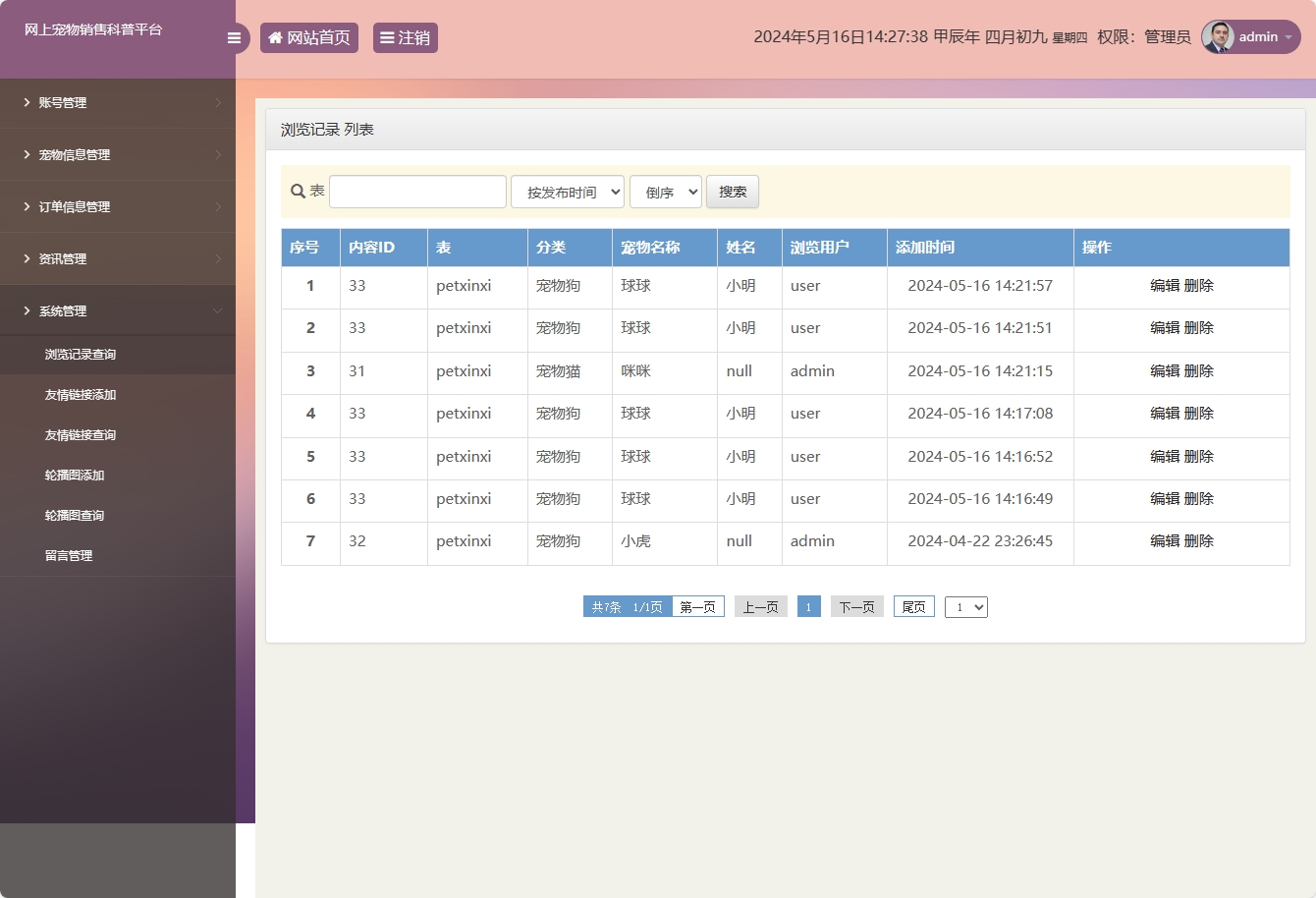Image resolution: width=1316 pixels, height=898 pixels.
Task: Click the 搜索 search button
Action: pyautogui.click(x=732, y=191)
